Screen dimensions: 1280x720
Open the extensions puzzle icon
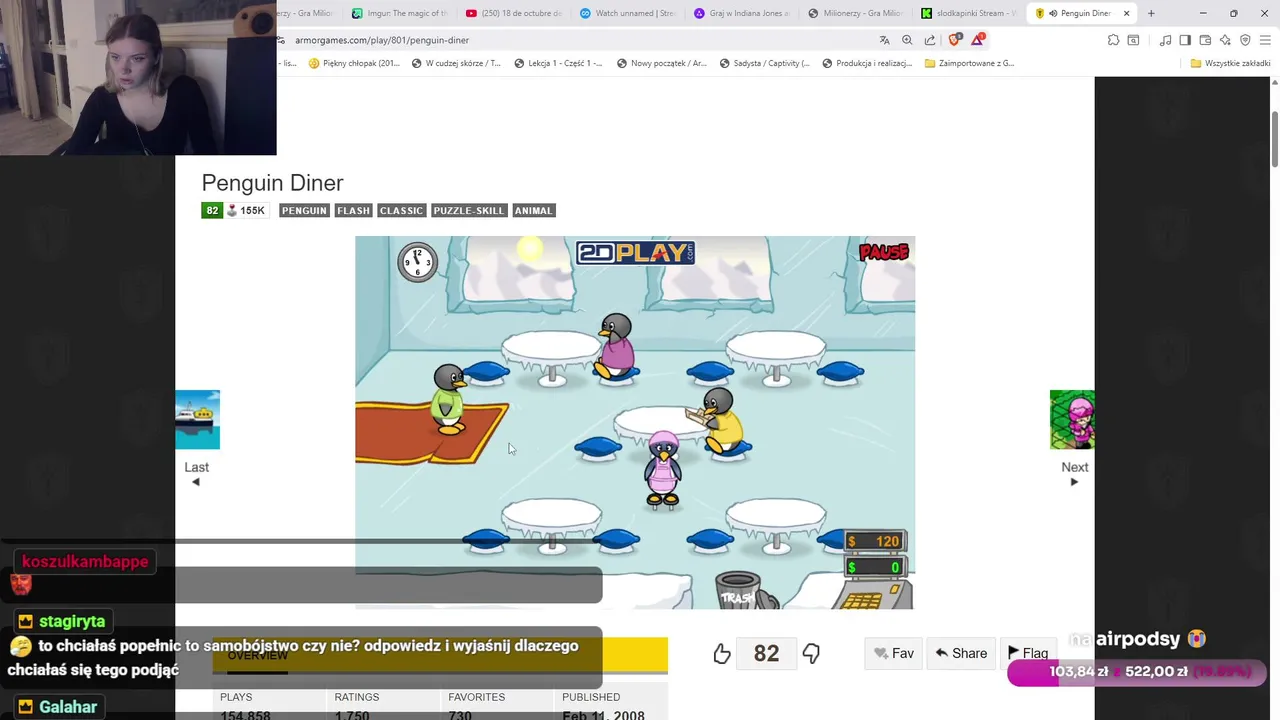tap(1113, 40)
